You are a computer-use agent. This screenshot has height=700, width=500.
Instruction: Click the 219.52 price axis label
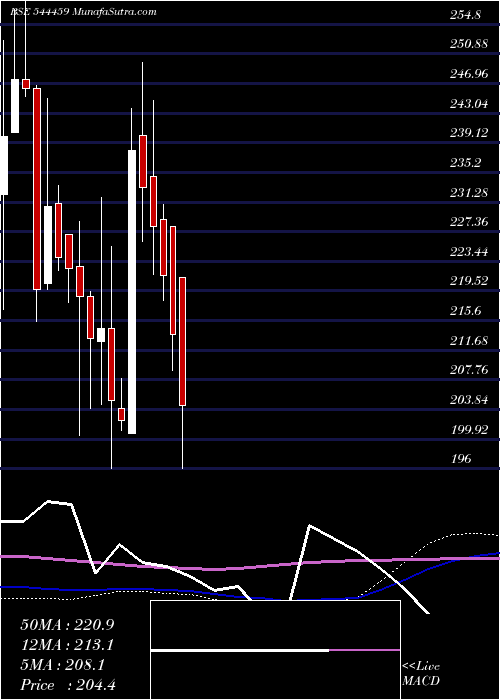tap(469, 281)
